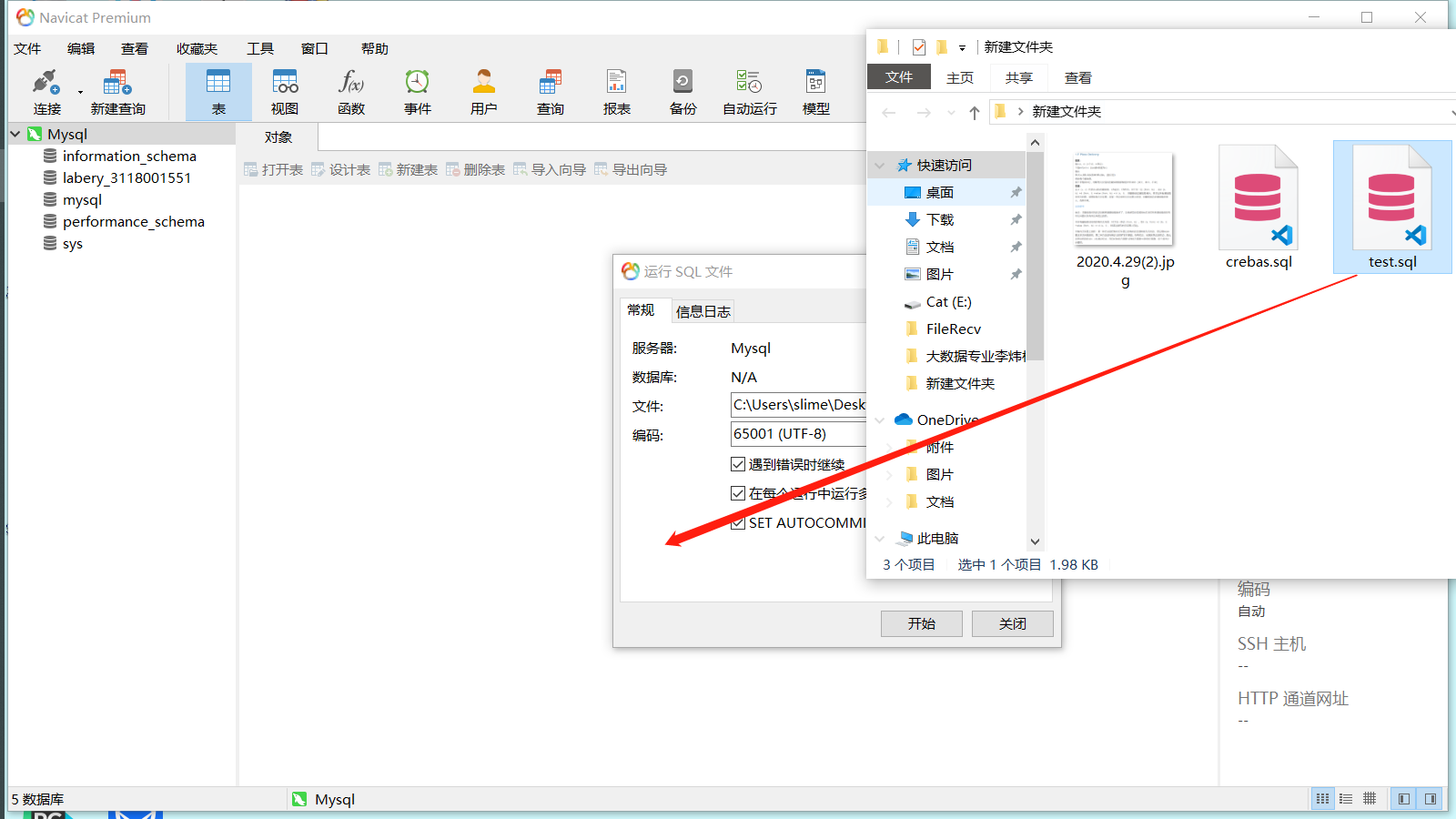Image resolution: width=1456 pixels, height=819 pixels.
Task: Open the 备份 (Backup) icon
Action: pyautogui.click(x=682, y=90)
